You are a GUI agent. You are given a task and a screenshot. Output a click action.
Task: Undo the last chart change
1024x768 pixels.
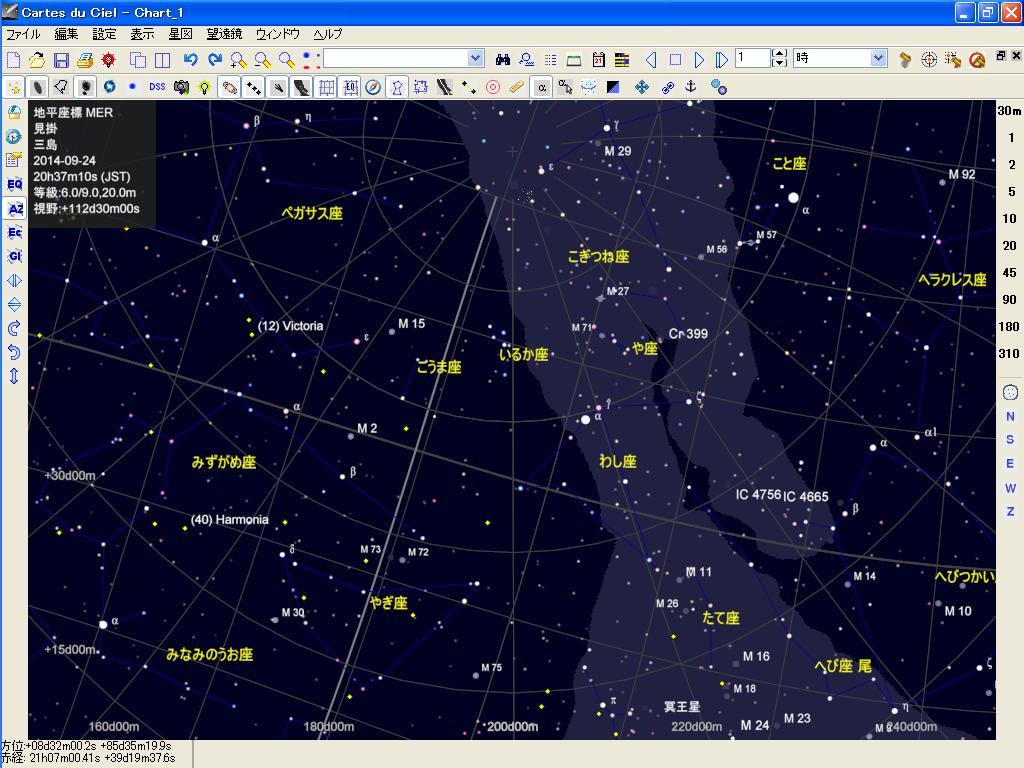tap(190, 60)
